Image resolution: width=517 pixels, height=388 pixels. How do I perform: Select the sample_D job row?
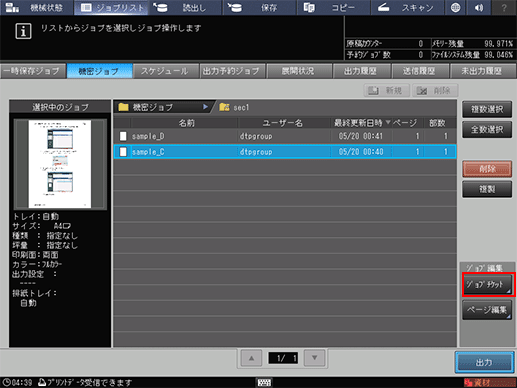285,136
